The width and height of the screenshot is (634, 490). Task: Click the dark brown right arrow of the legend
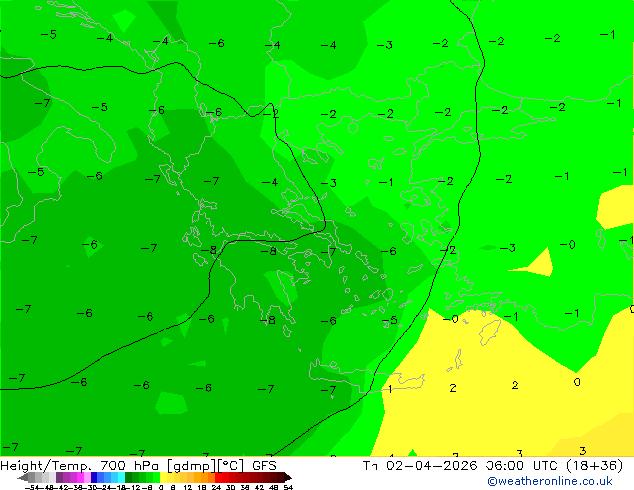point(288,477)
